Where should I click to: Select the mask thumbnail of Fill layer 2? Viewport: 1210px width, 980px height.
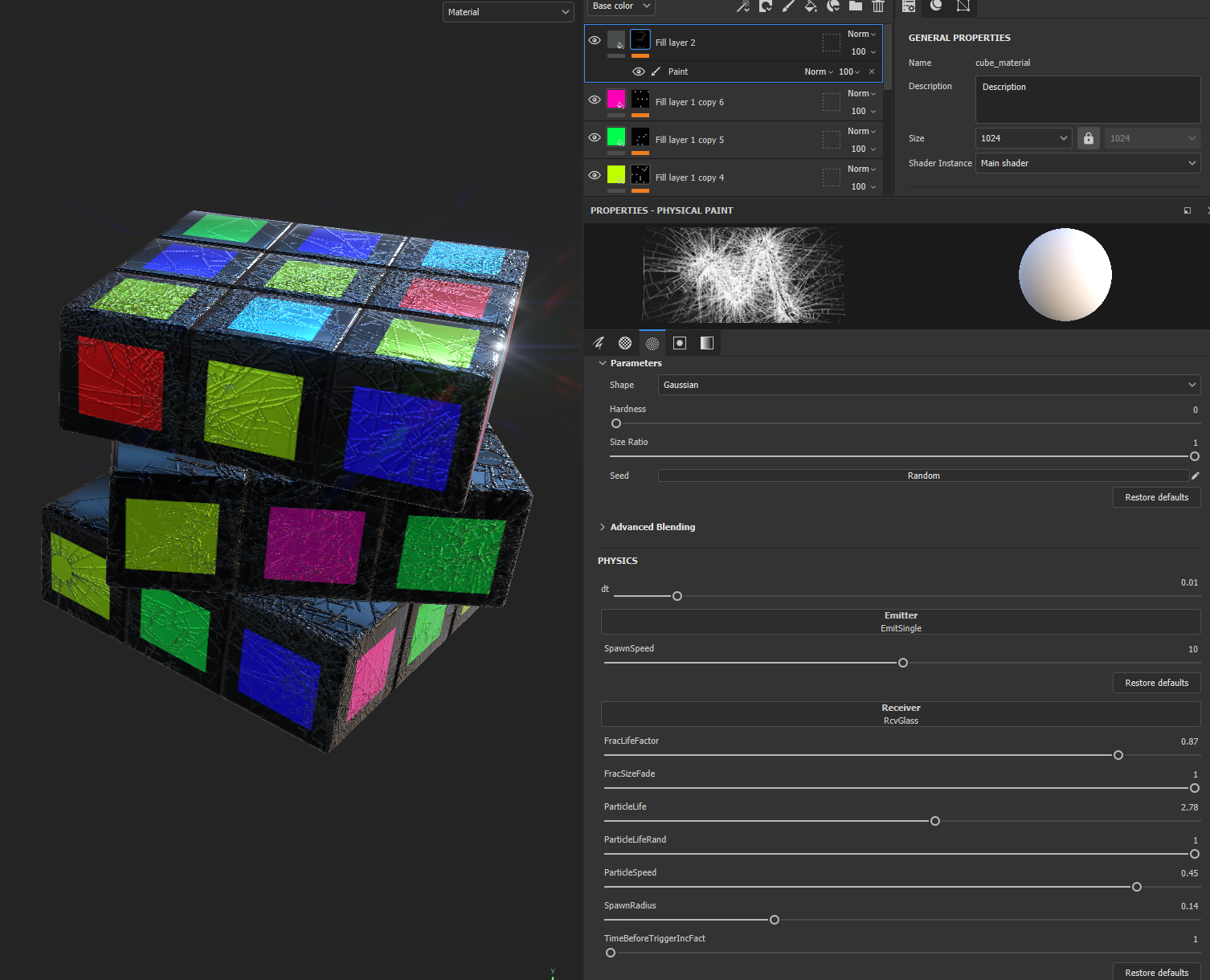640,39
